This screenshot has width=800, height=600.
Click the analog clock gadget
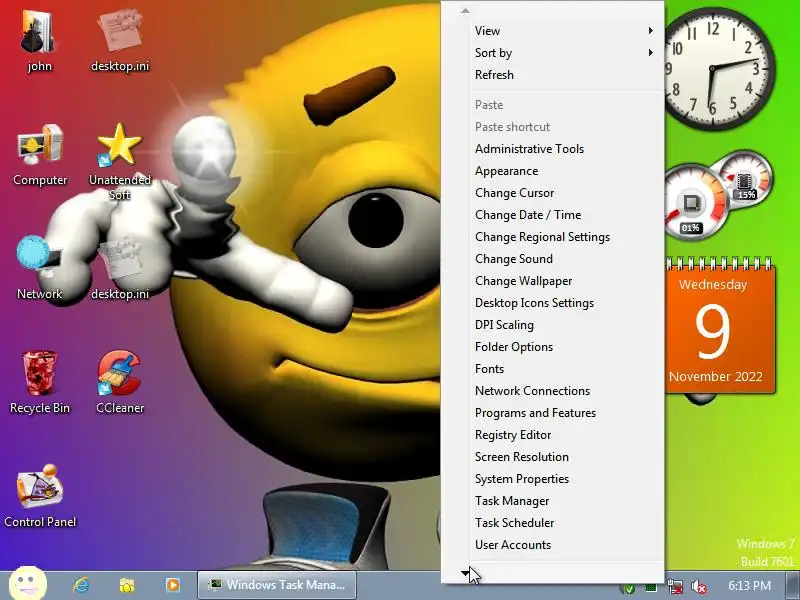click(x=718, y=68)
